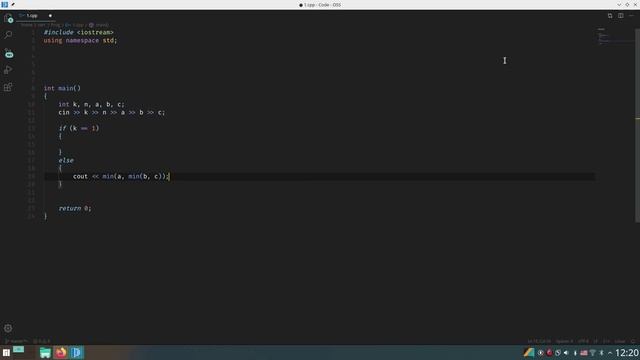Open the source control view icon
Viewport: 640px width, 360px height.
point(8,53)
